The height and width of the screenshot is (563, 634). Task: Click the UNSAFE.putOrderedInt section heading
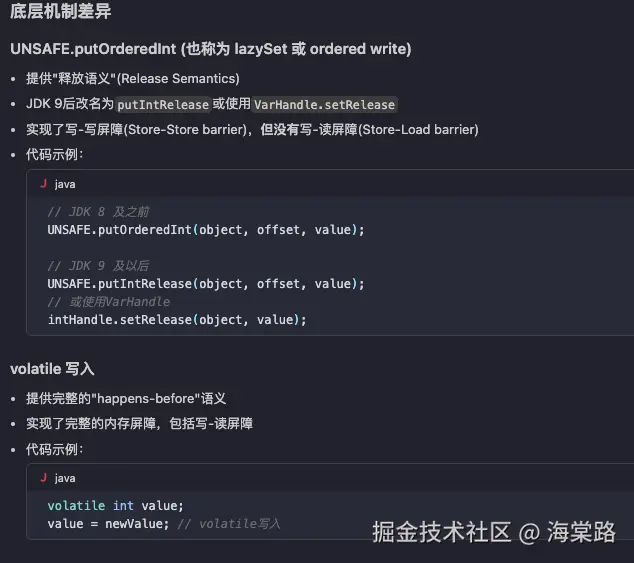point(210,49)
